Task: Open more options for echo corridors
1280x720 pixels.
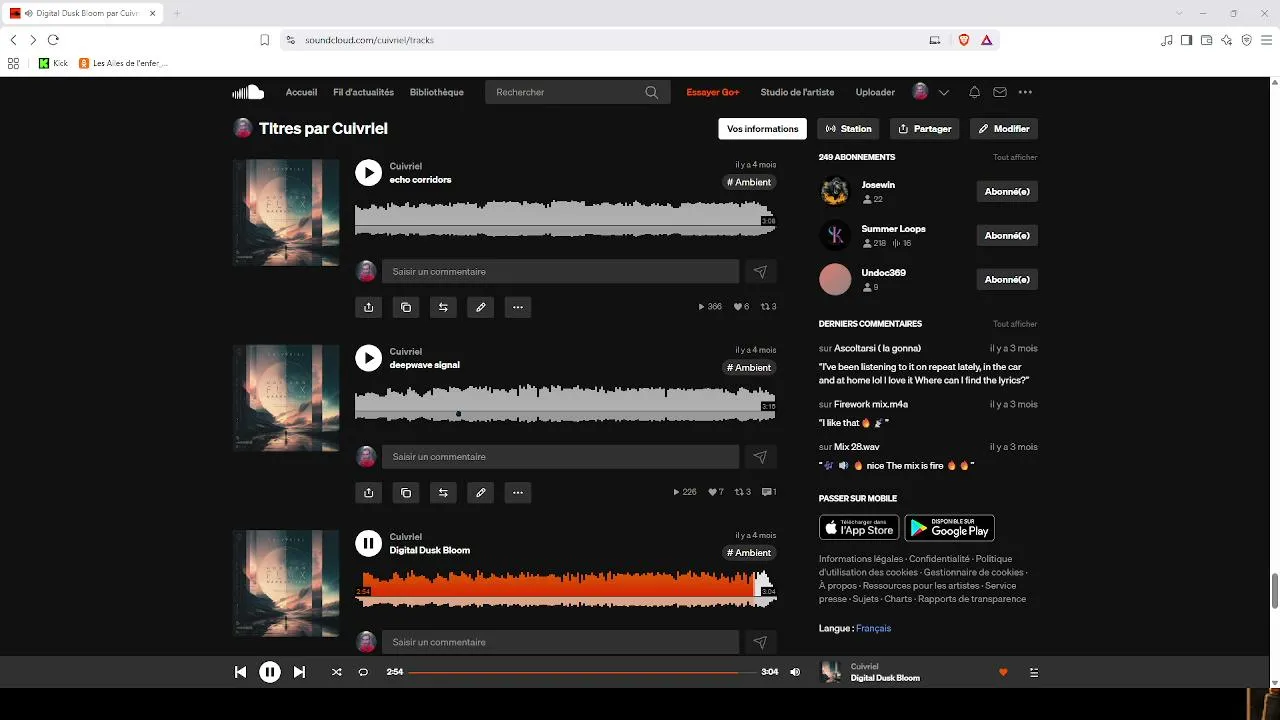Action: (x=518, y=307)
